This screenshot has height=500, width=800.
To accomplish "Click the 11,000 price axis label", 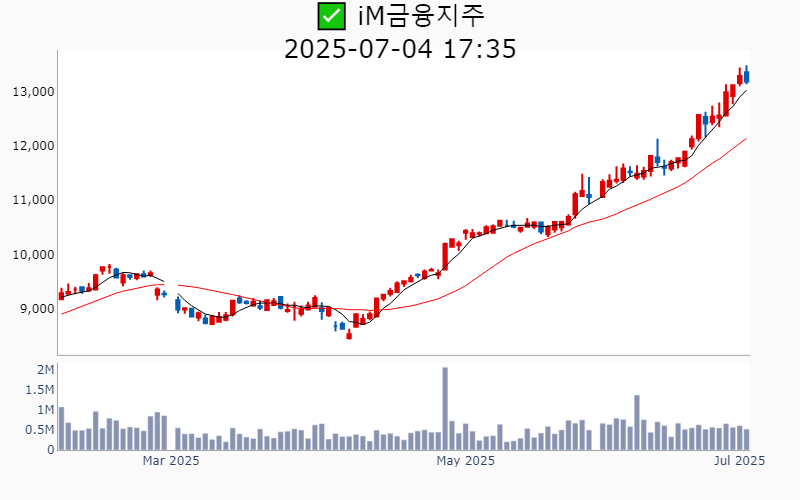I will [33, 200].
